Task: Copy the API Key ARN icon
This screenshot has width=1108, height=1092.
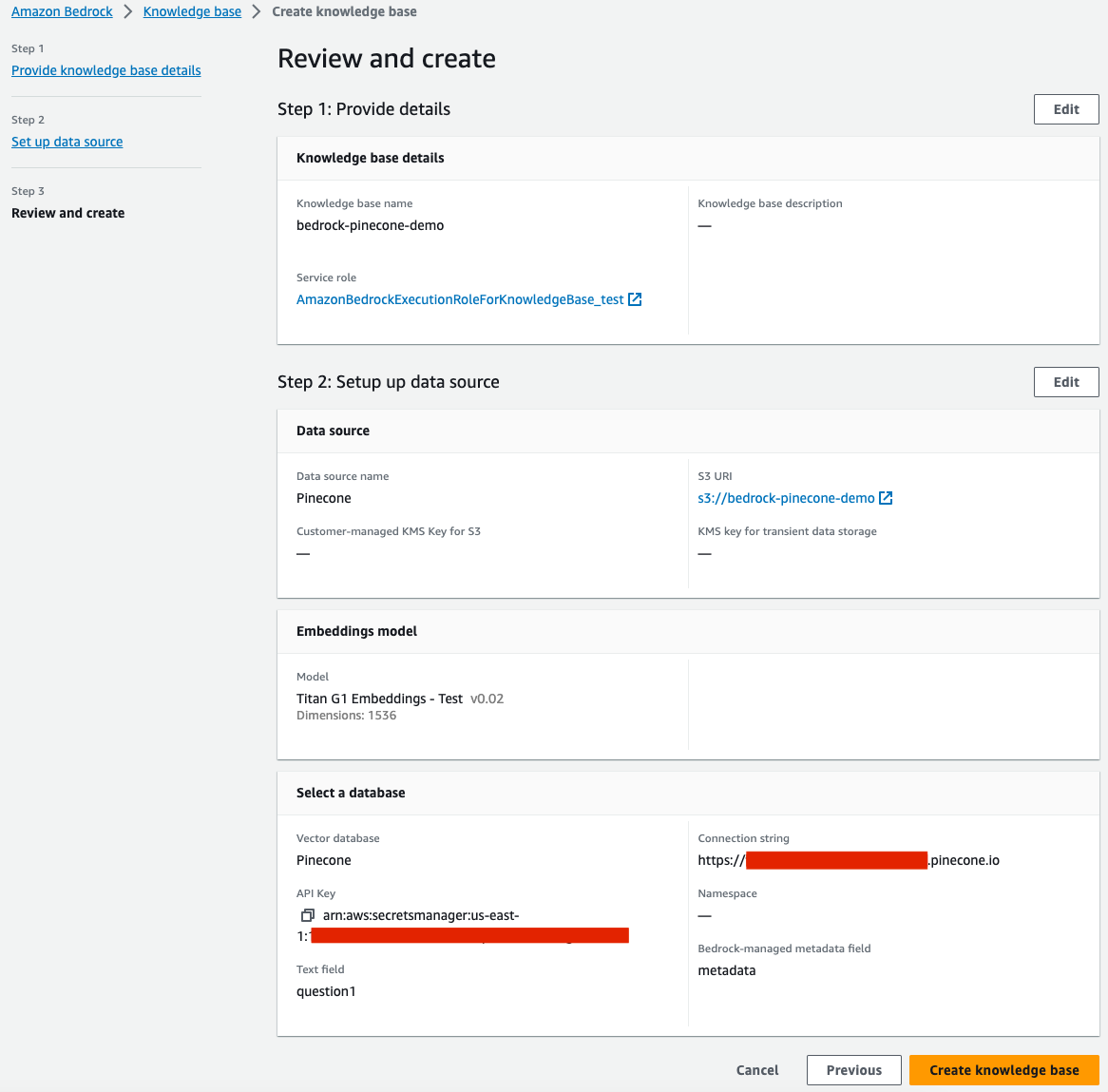Action: [307, 915]
